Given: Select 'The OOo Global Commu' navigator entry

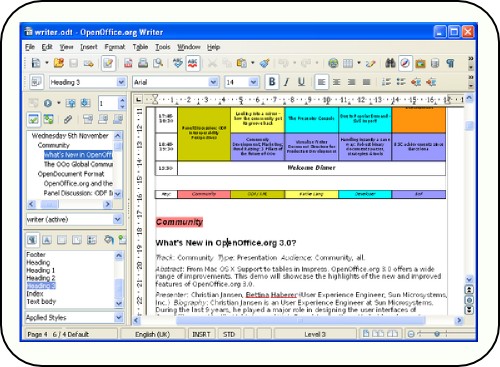Looking at the screenshot, I should pos(78,164).
